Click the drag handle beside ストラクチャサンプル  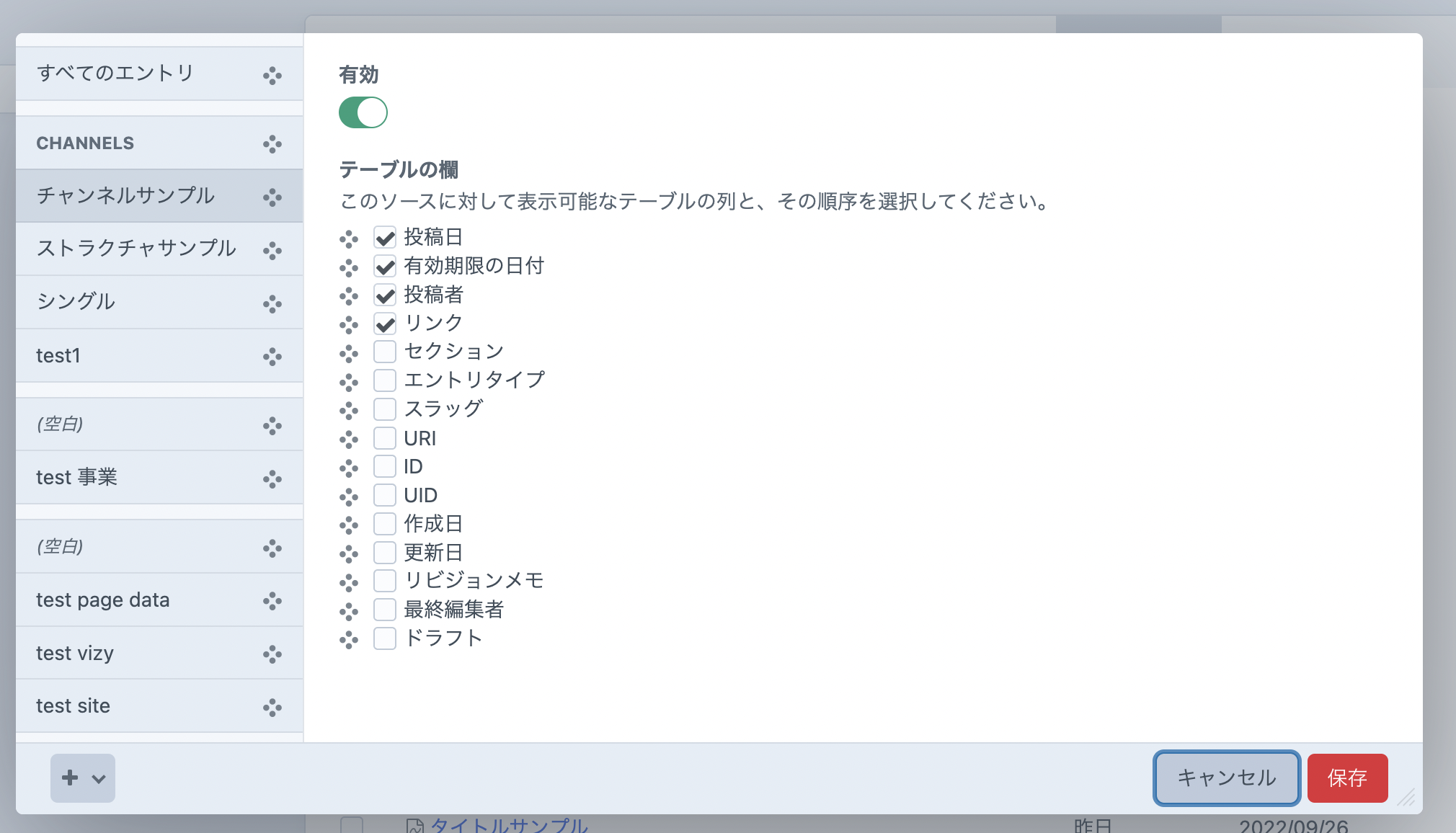point(272,249)
